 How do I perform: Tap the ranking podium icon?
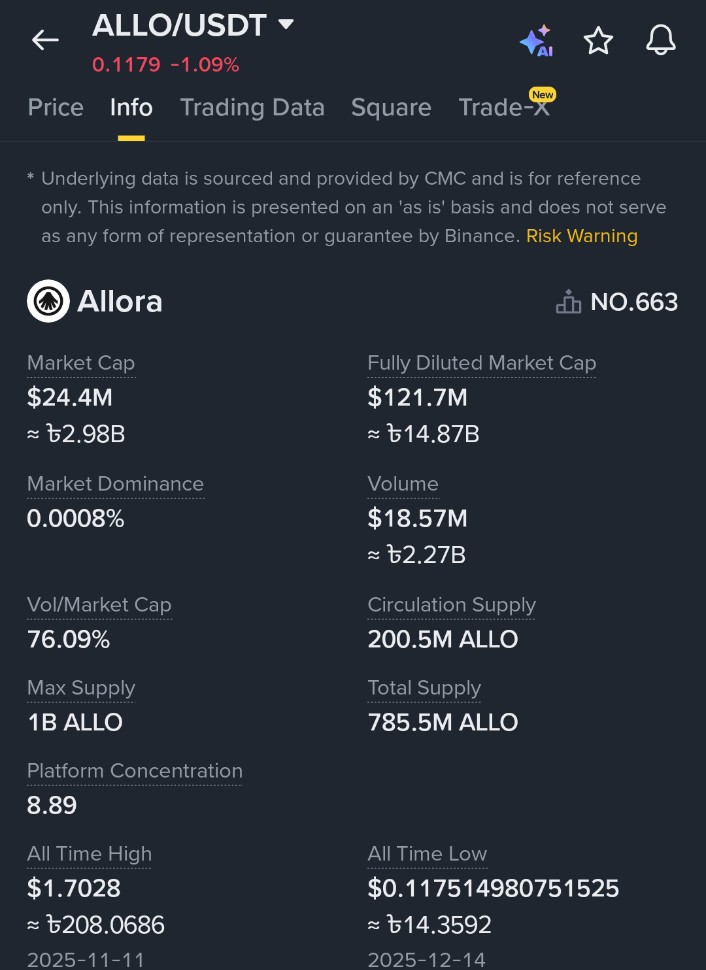coord(568,302)
